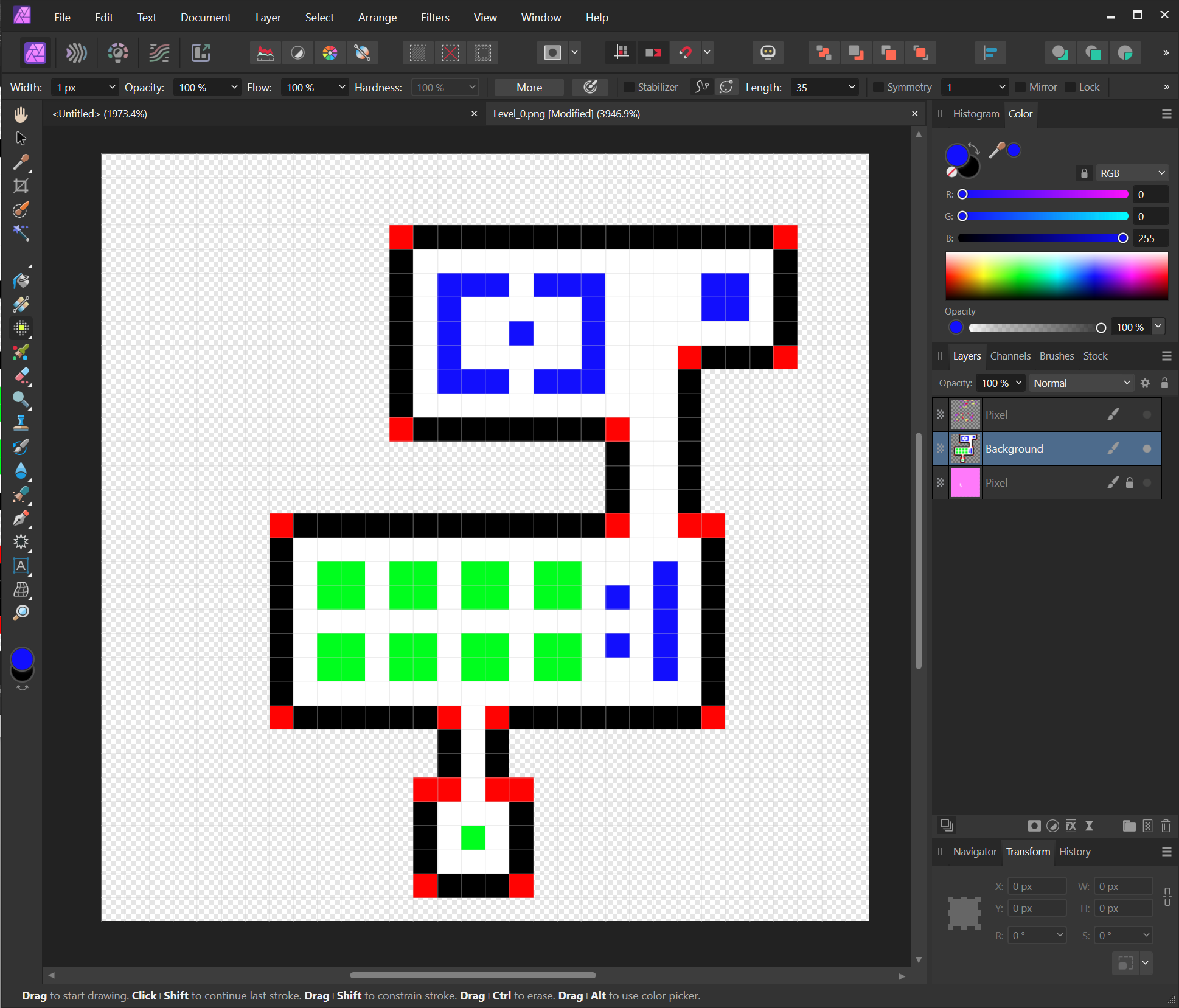Drag the Blue channel slider
The image size is (1179, 1008).
[1120, 237]
